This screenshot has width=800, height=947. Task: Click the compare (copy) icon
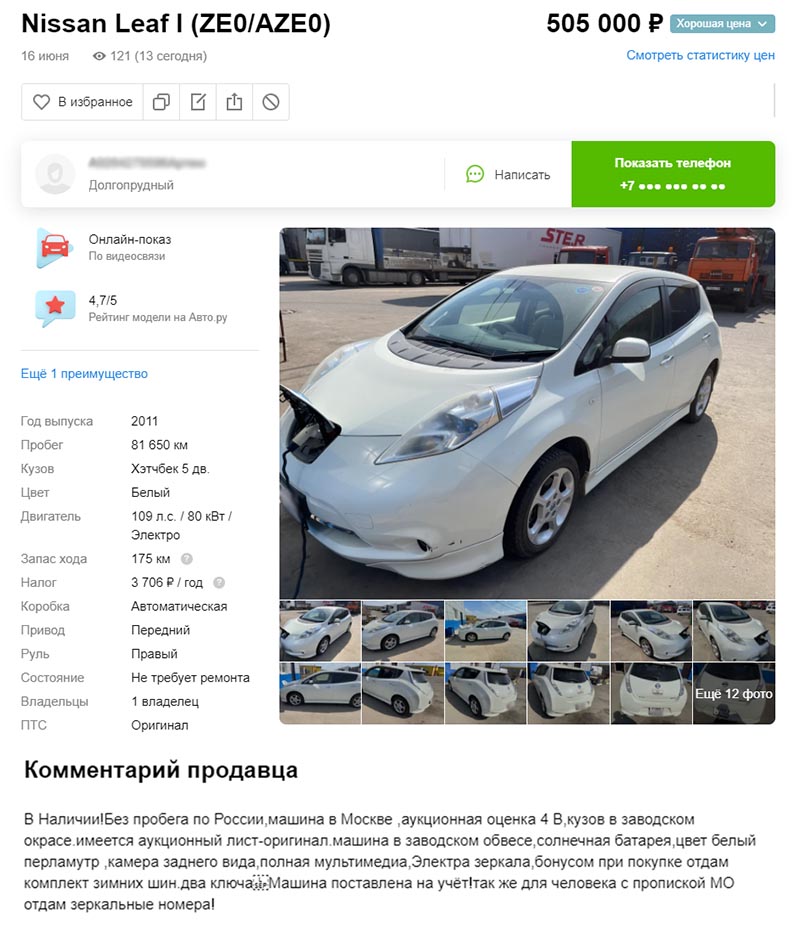[161, 102]
